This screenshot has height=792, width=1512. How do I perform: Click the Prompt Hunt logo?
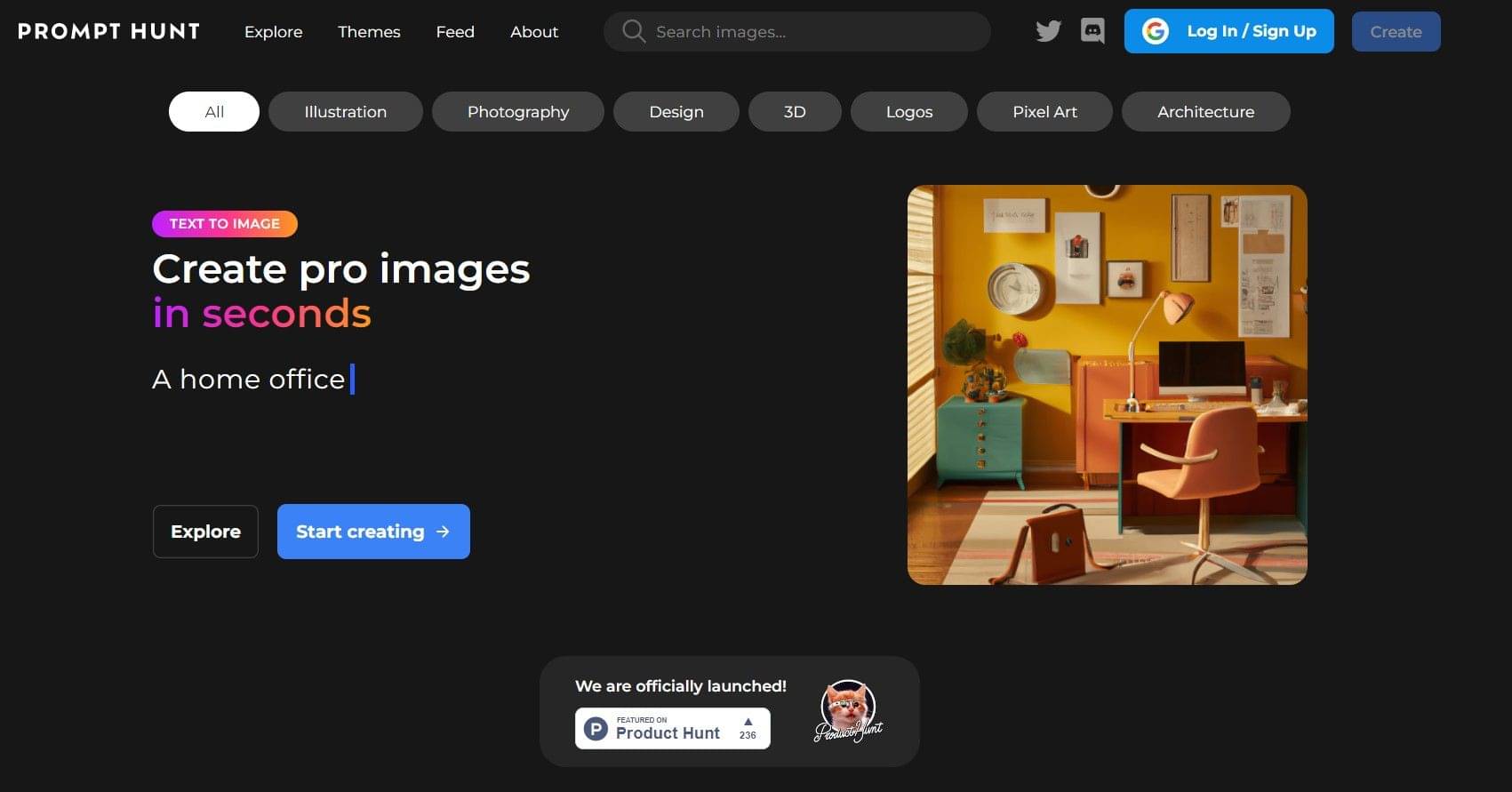pyautogui.click(x=108, y=31)
